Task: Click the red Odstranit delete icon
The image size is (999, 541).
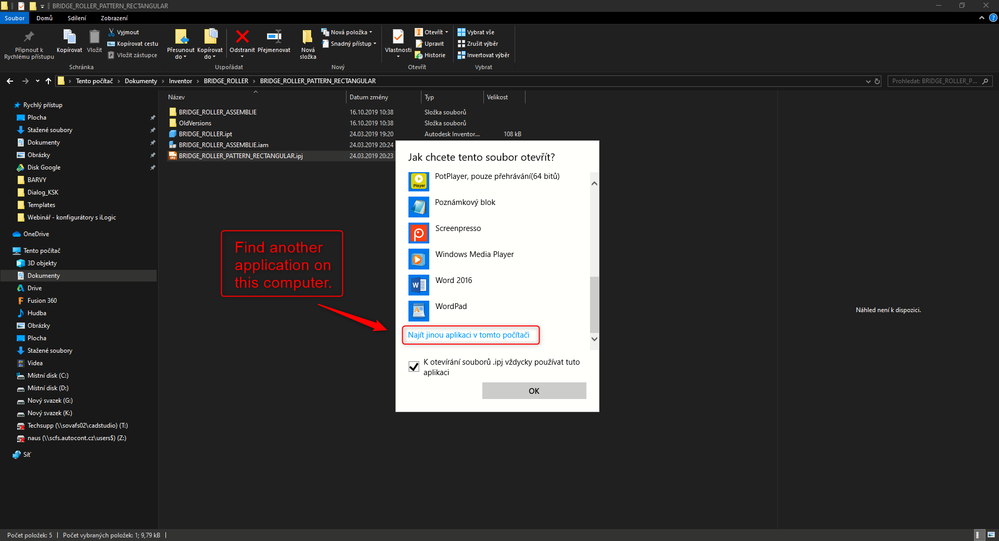Action: pyautogui.click(x=242, y=36)
